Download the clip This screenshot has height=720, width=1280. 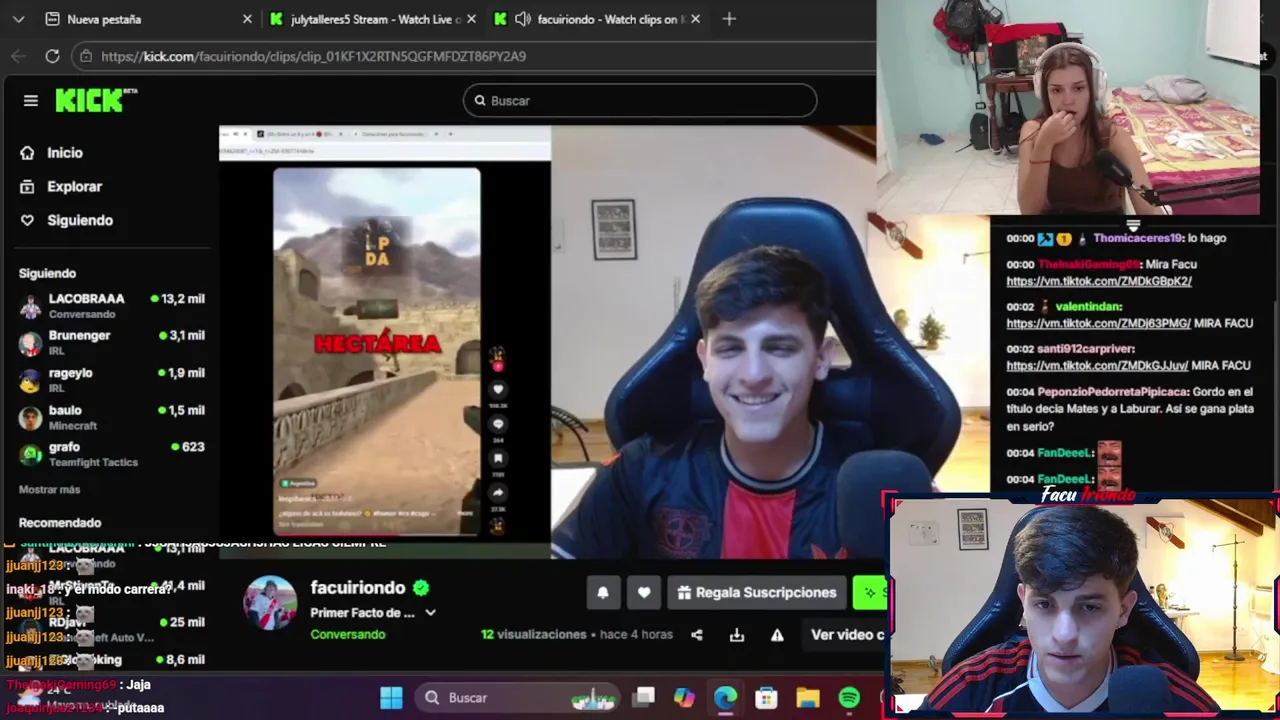737,635
